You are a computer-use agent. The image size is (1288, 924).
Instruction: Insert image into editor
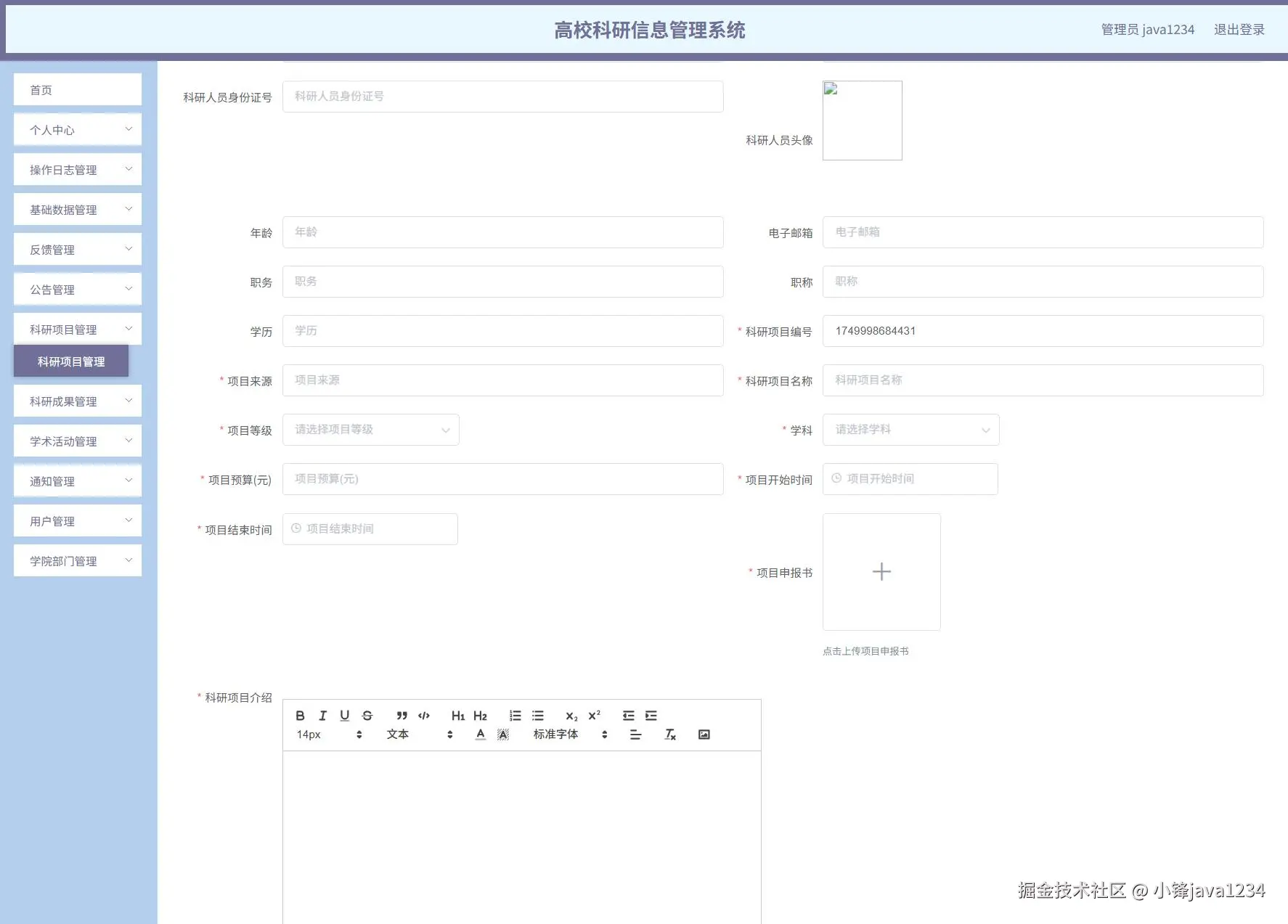704,735
